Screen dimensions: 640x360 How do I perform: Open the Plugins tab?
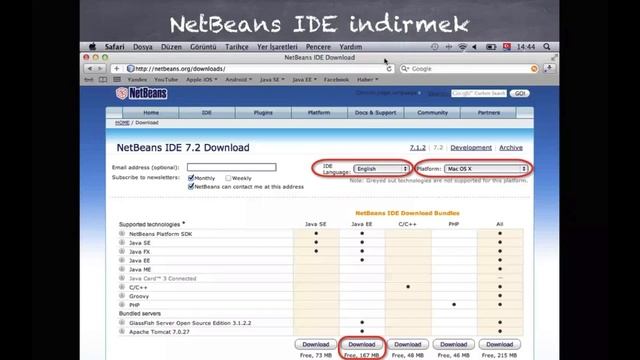[263, 113]
